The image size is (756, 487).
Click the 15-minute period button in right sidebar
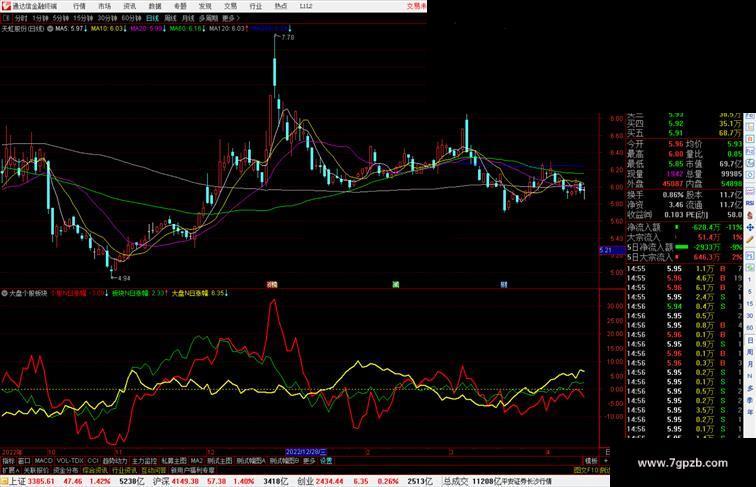click(750, 303)
